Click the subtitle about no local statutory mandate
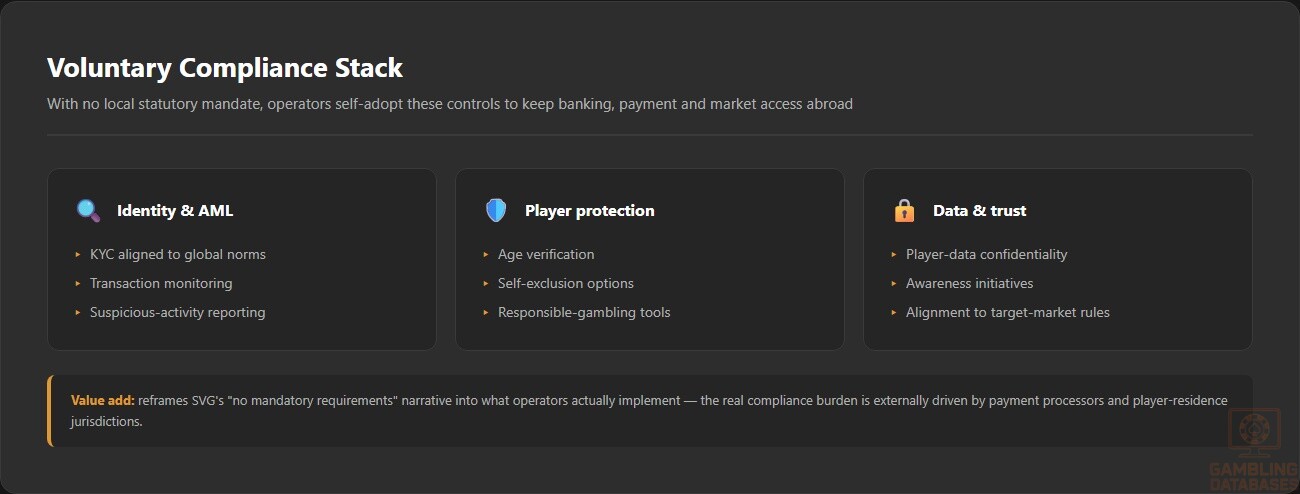 pos(450,103)
